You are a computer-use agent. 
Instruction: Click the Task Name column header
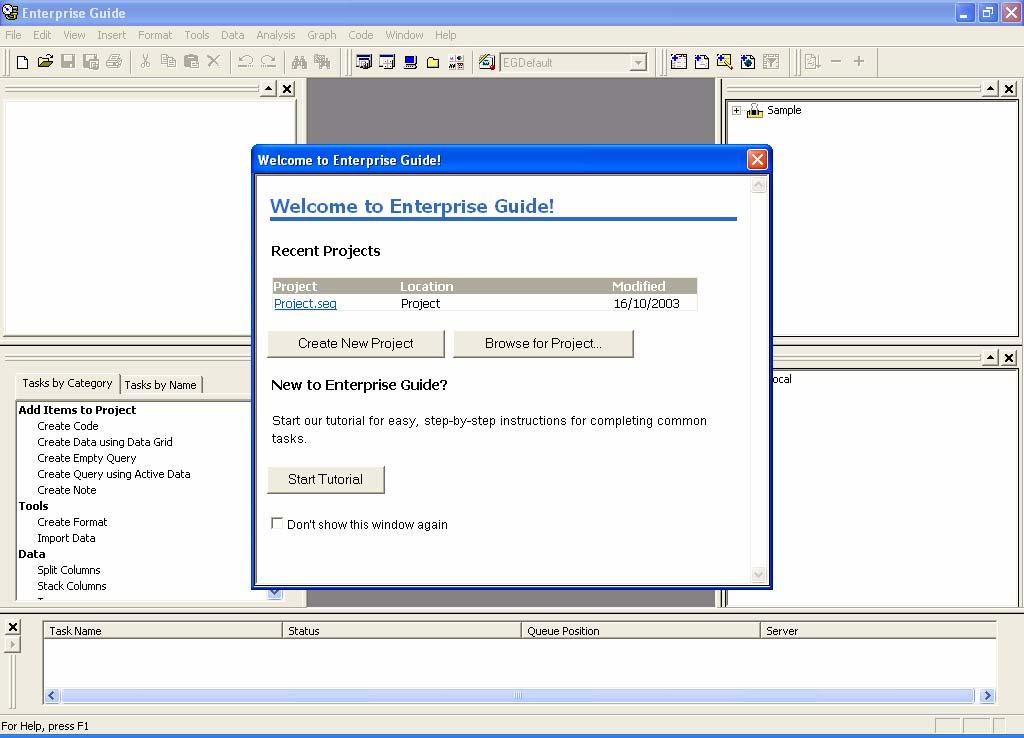163,631
